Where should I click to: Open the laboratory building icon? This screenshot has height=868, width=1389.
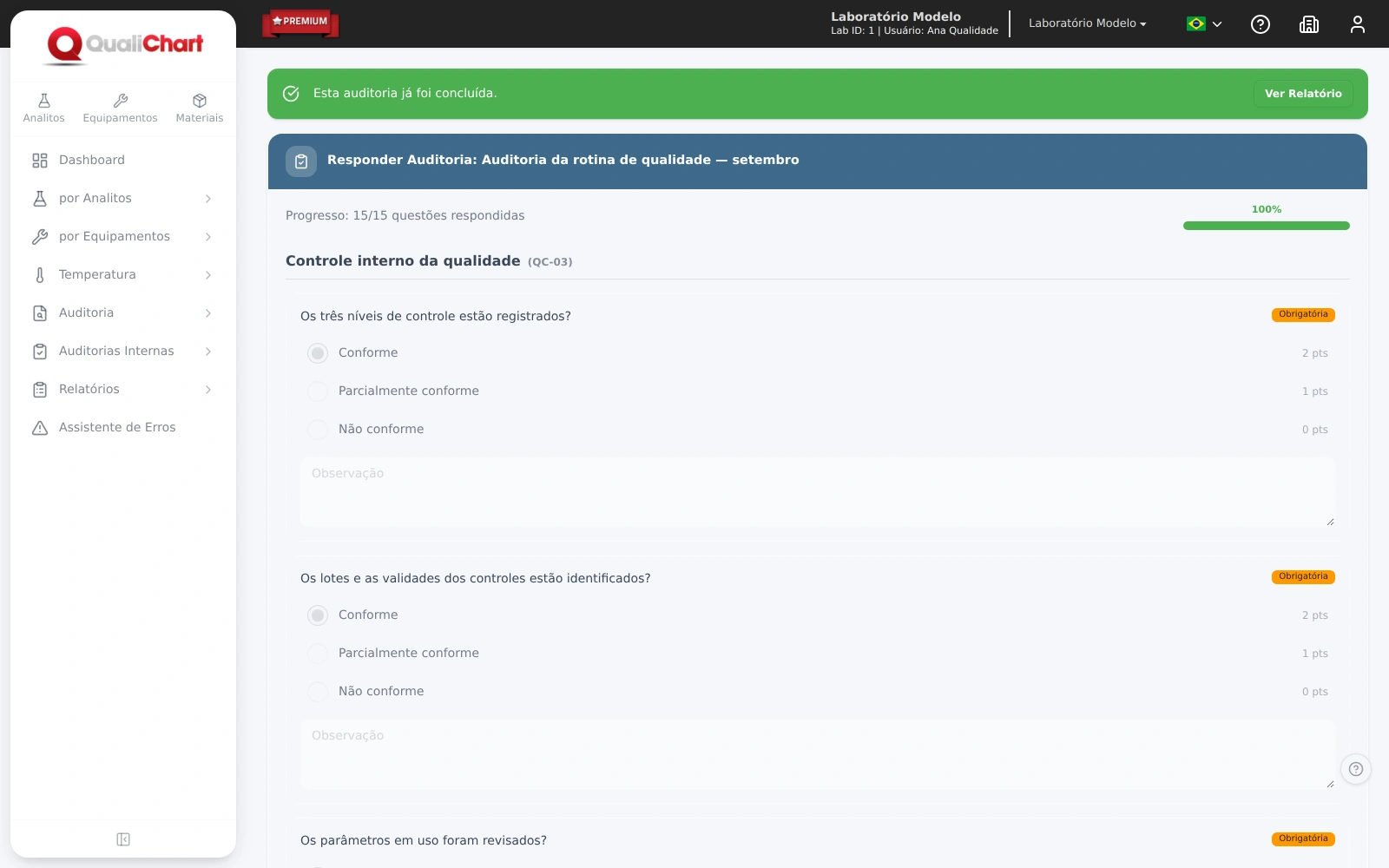[x=1309, y=24]
